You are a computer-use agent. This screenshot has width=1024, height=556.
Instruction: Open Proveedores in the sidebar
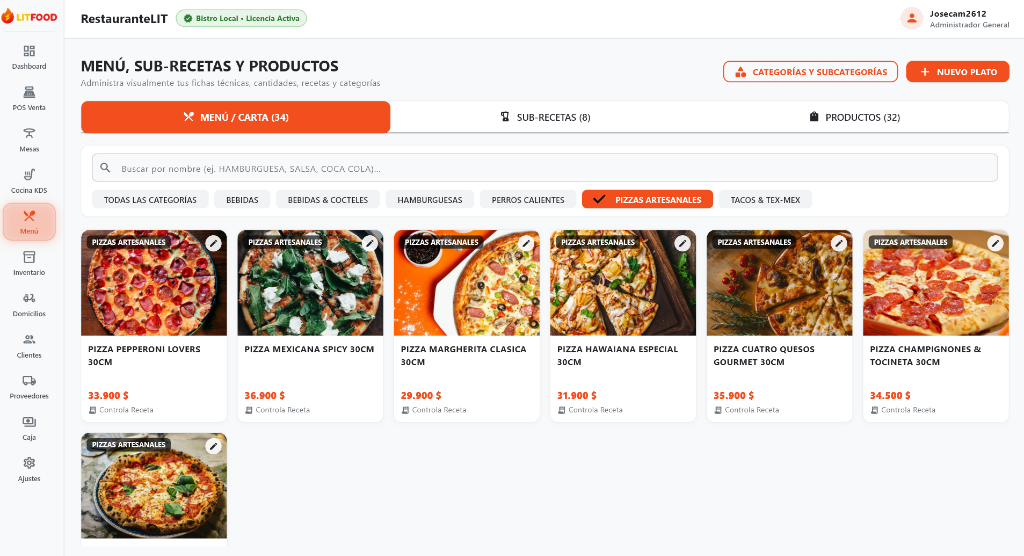[29, 387]
